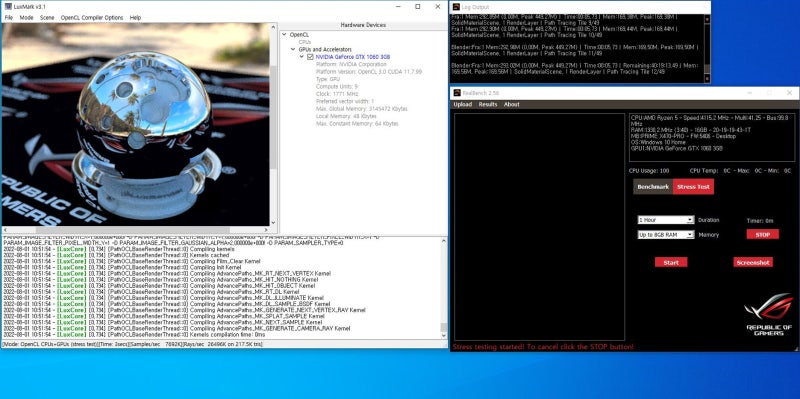Uncheck the NVIDIA GeForce GTX 1060 3GB device
This screenshot has width=800, height=399.
point(310,57)
